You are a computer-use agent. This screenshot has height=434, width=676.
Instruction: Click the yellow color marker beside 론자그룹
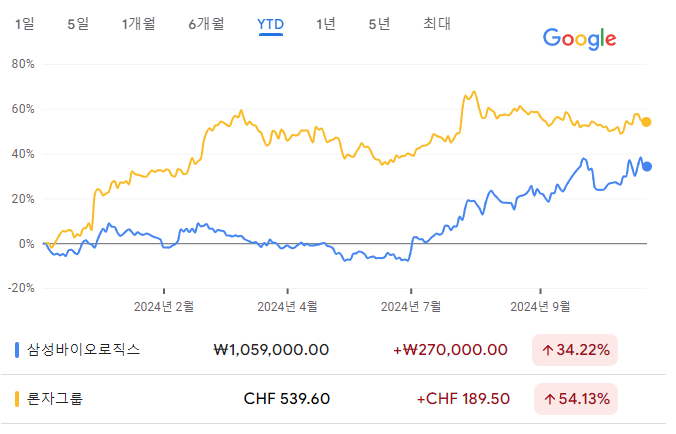(x=17, y=399)
